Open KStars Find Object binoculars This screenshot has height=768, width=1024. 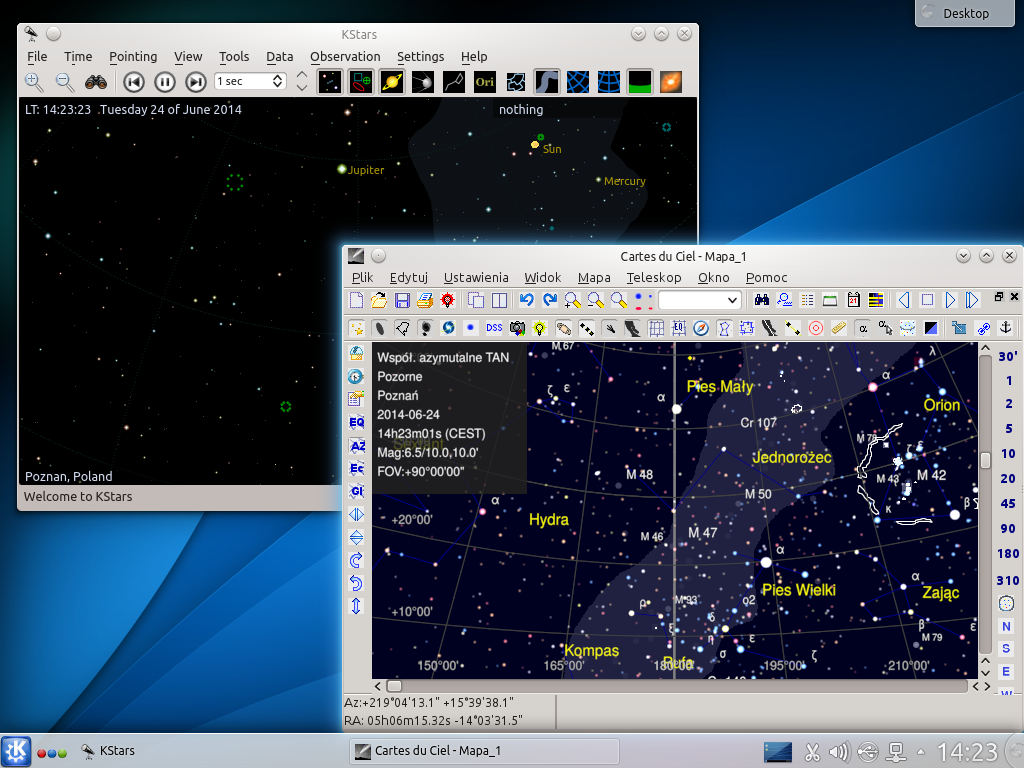coord(96,82)
